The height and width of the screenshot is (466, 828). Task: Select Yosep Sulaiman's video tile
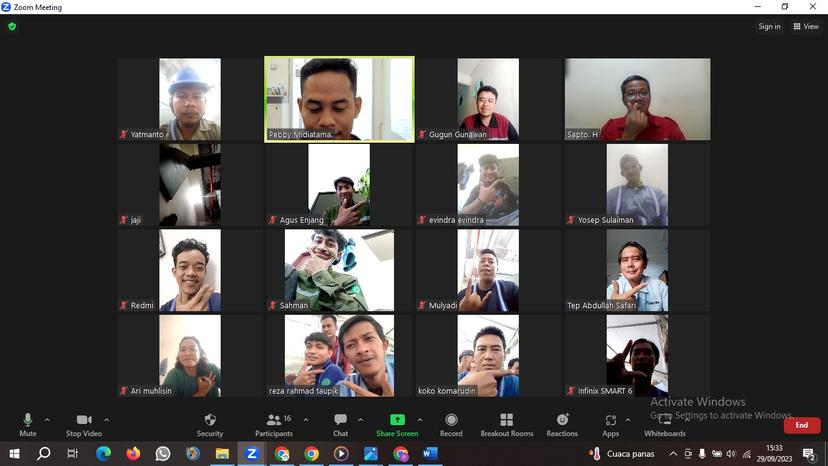(637, 185)
